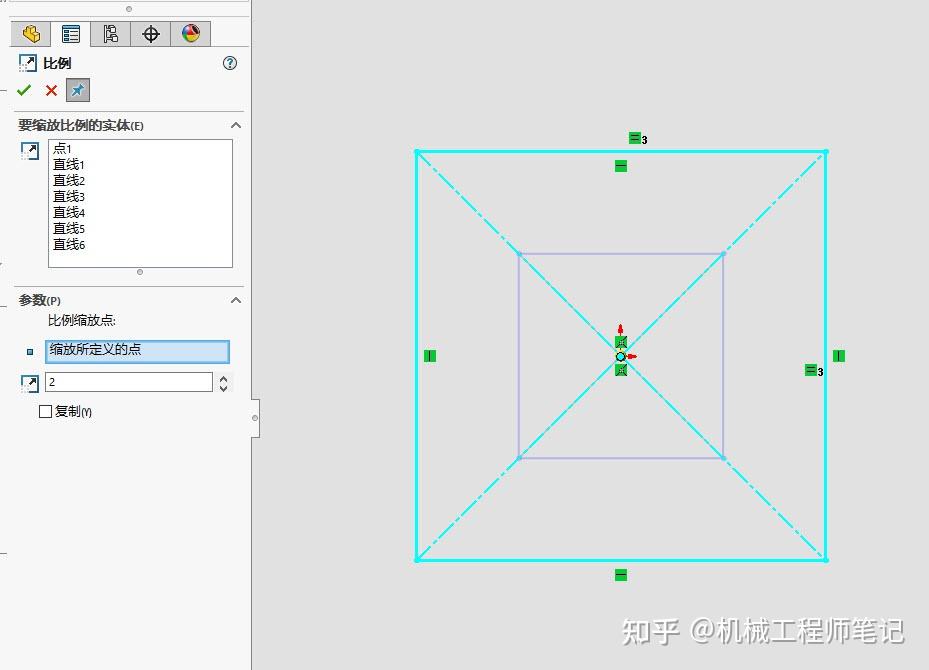Open the ConfigurationManager tab
Viewport: 929px width, 670px height.
(110, 34)
